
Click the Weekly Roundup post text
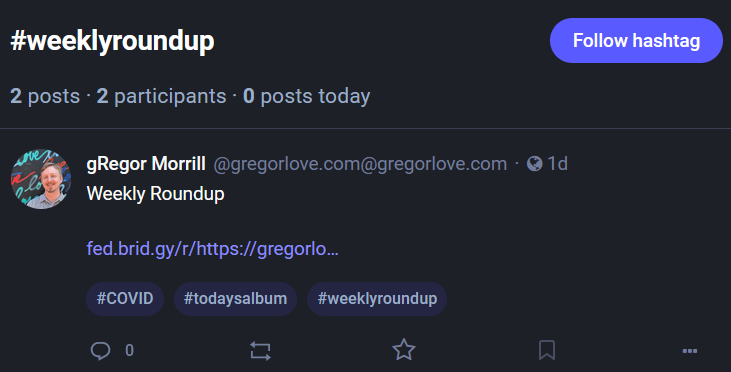[156, 193]
